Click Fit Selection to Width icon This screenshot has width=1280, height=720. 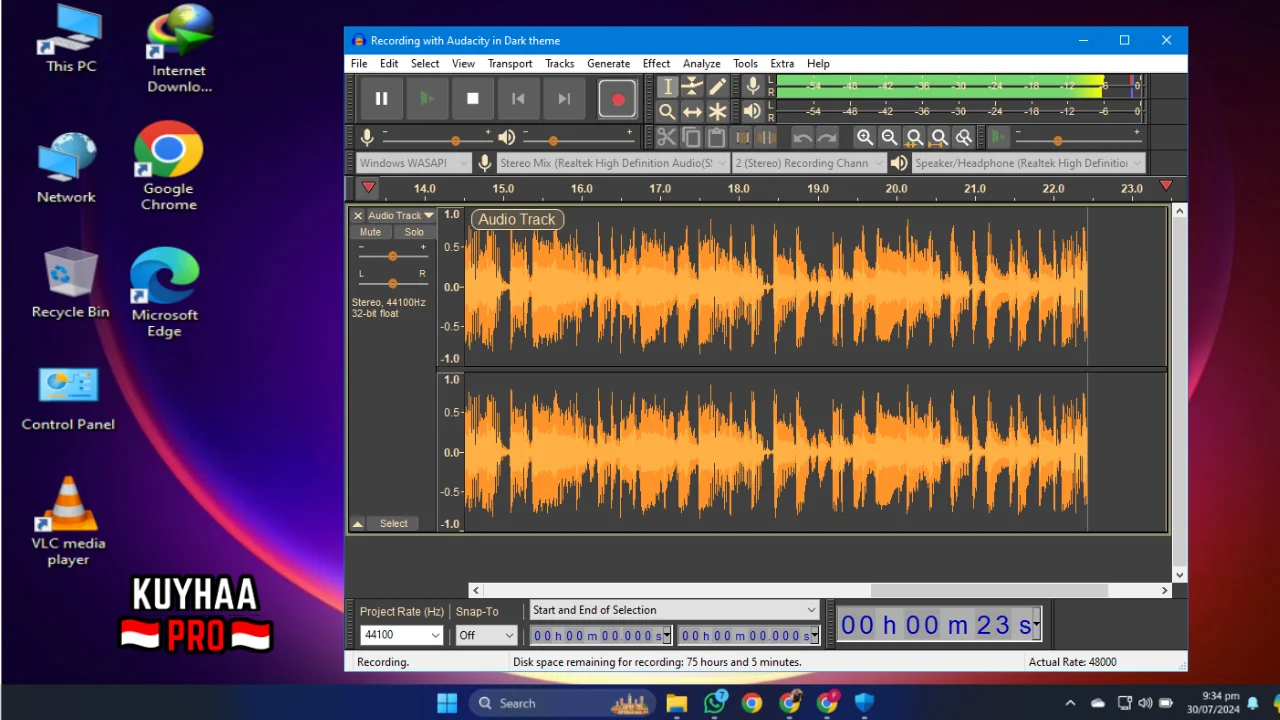pos(914,137)
